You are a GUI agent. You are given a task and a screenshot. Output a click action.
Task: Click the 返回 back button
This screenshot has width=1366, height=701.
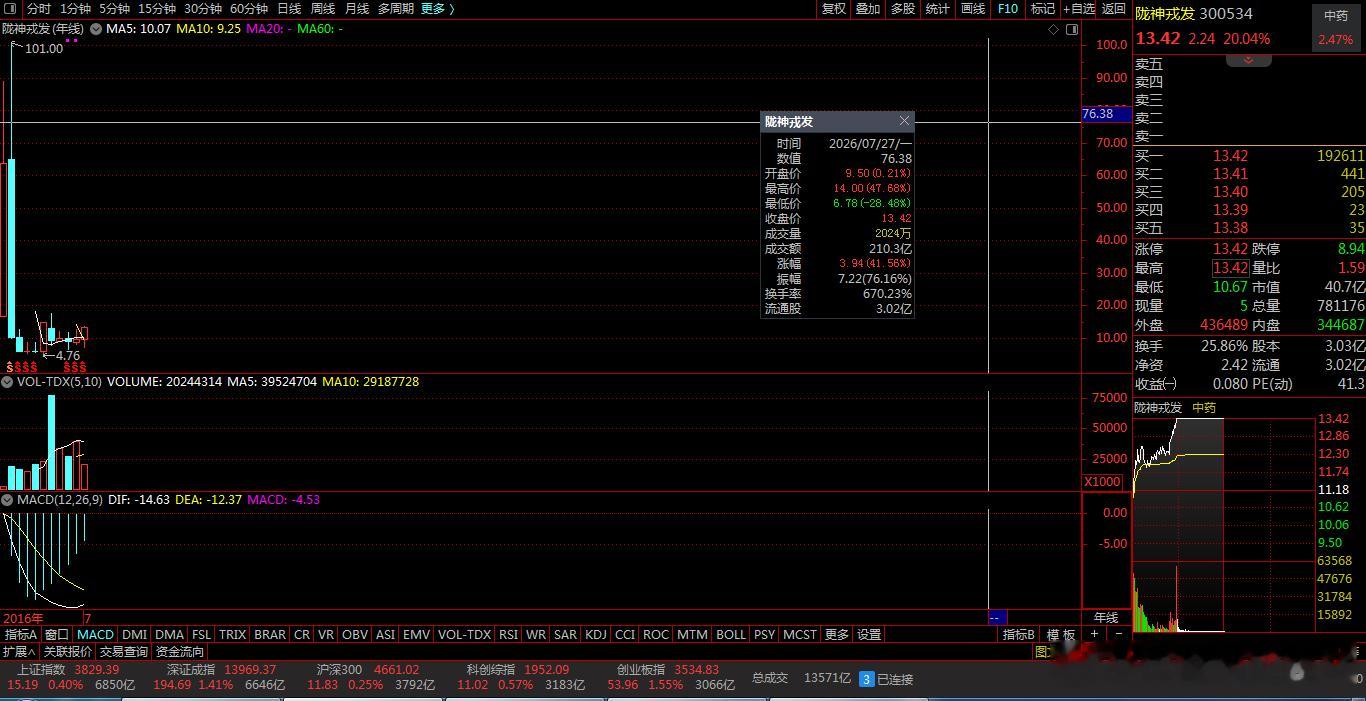(x=1114, y=9)
